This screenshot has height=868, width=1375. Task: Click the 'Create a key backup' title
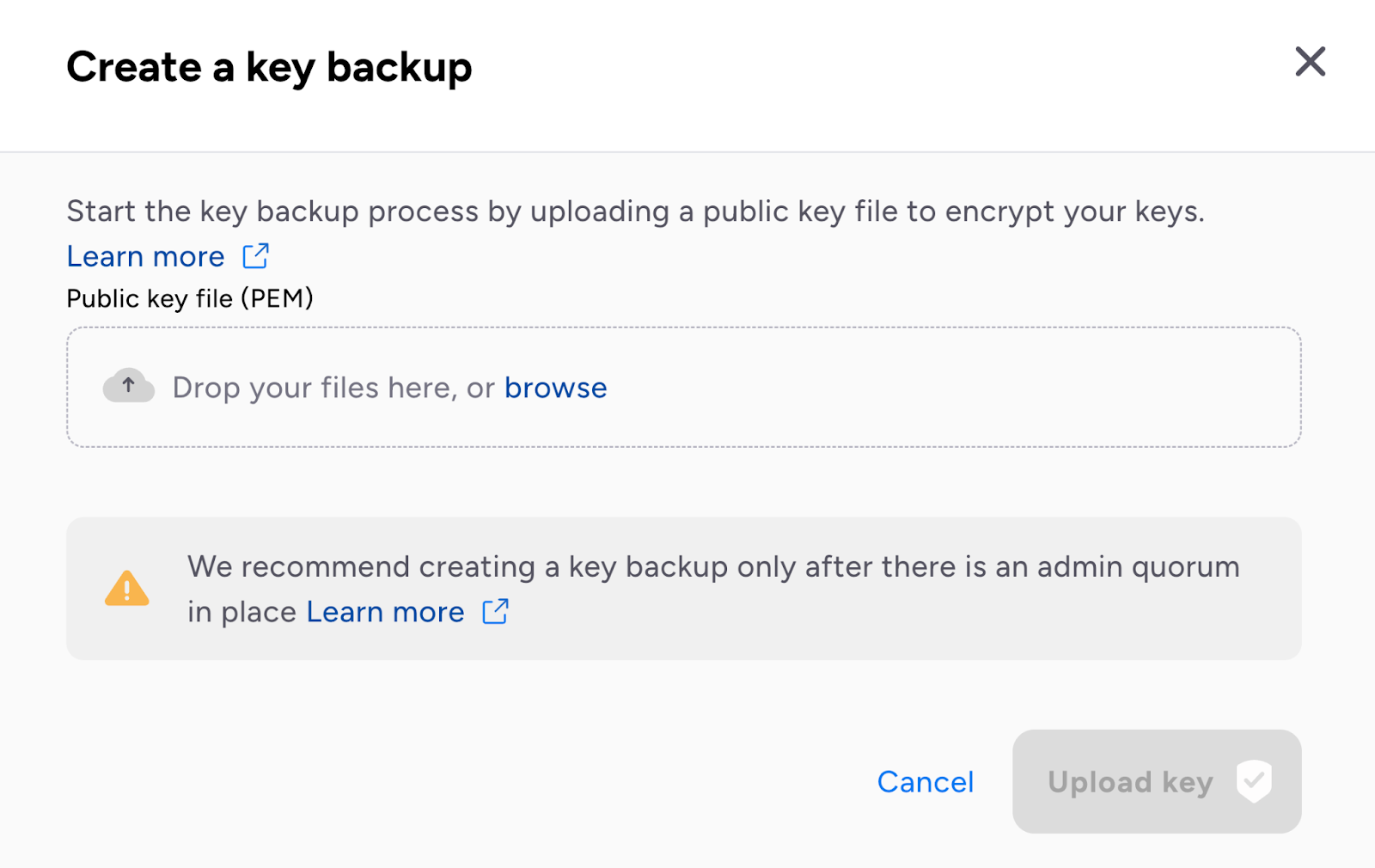[269, 67]
